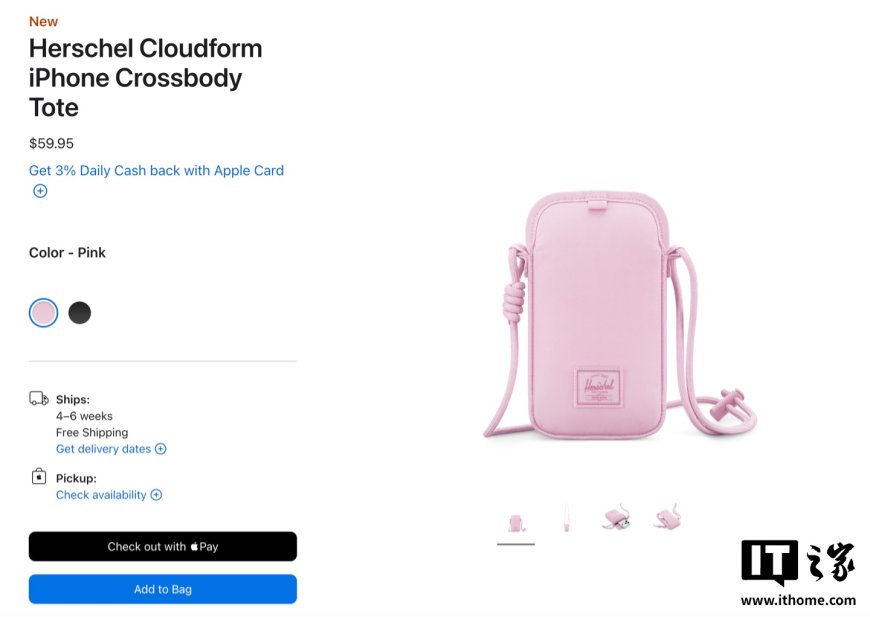The width and height of the screenshot is (870, 617).
Task: Click the New badge above the title
Action: point(43,21)
